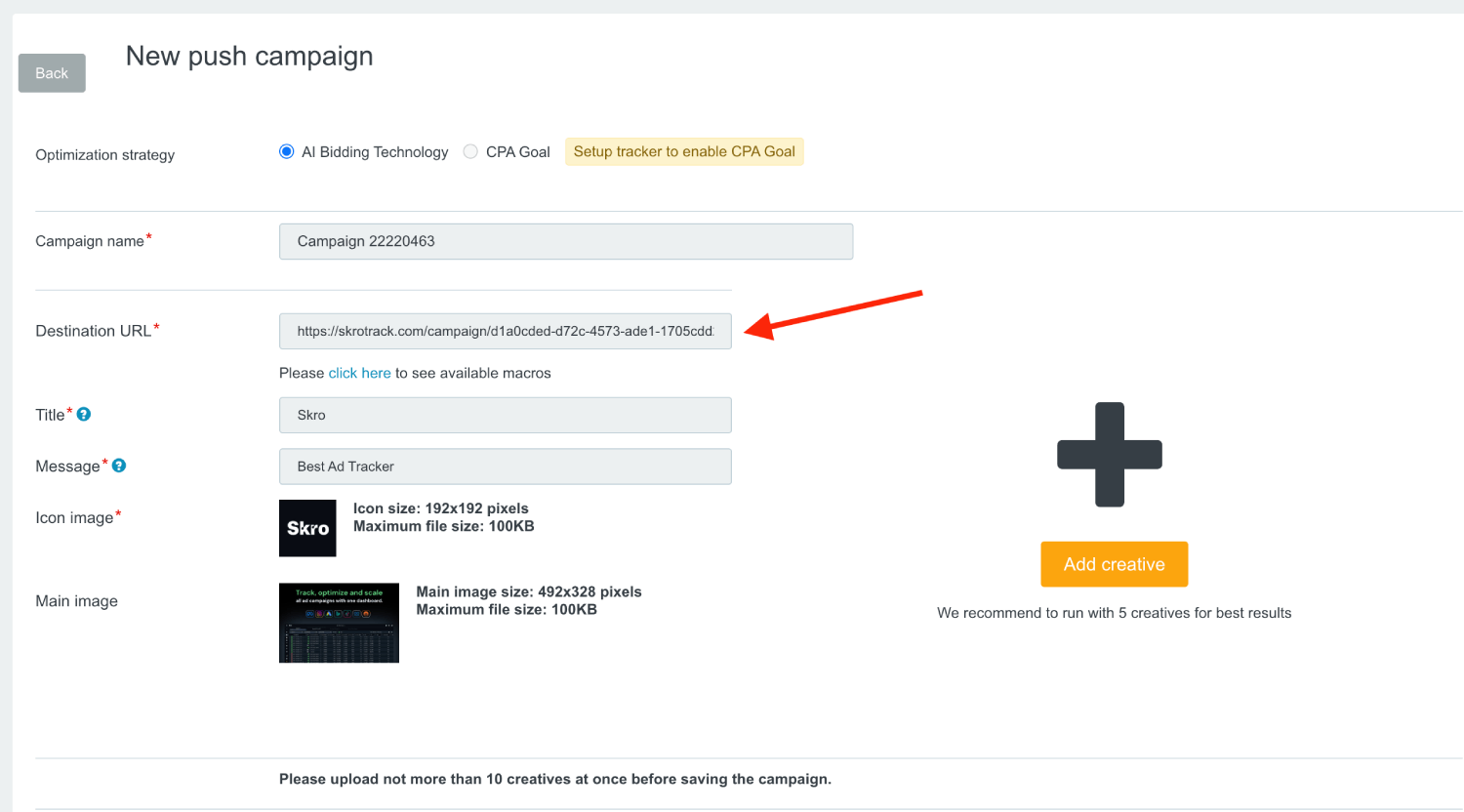The height and width of the screenshot is (812, 1464).
Task: Click the large plus creative icon
Action: tap(1110, 455)
